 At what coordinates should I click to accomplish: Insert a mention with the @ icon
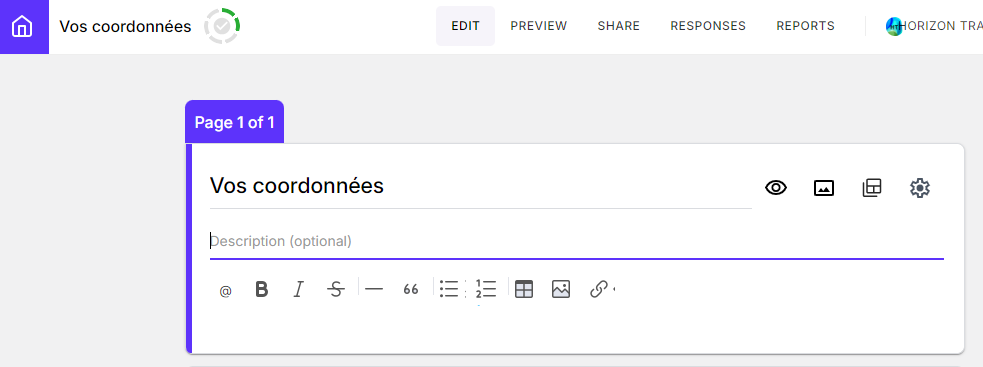pos(225,290)
